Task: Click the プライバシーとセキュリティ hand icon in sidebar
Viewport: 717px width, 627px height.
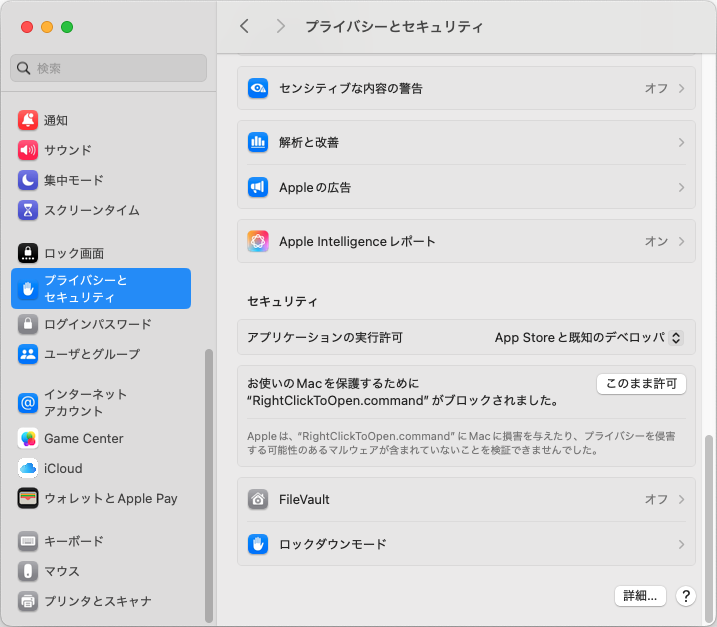Action: 28,289
